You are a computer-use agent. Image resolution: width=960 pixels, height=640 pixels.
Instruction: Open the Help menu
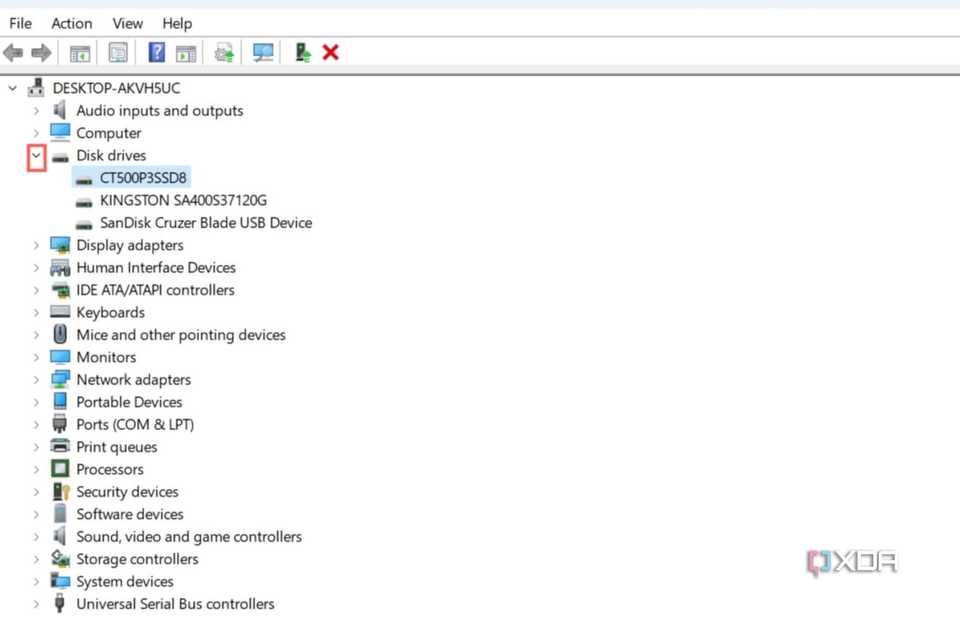pos(177,23)
